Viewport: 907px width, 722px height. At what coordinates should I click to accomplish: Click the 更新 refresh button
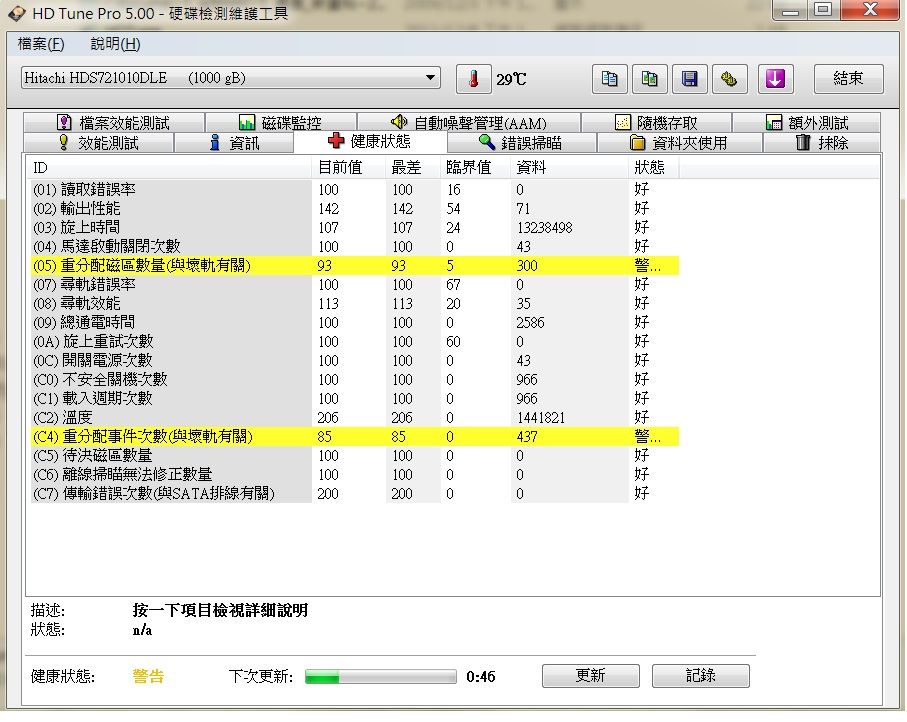[591, 676]
